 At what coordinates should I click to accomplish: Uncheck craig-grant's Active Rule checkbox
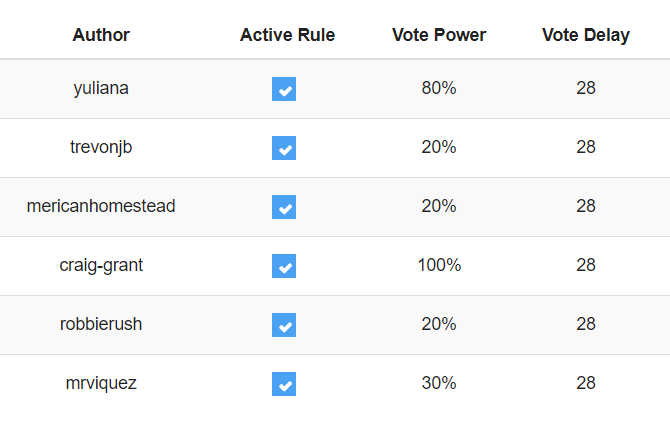coord(284,267)
